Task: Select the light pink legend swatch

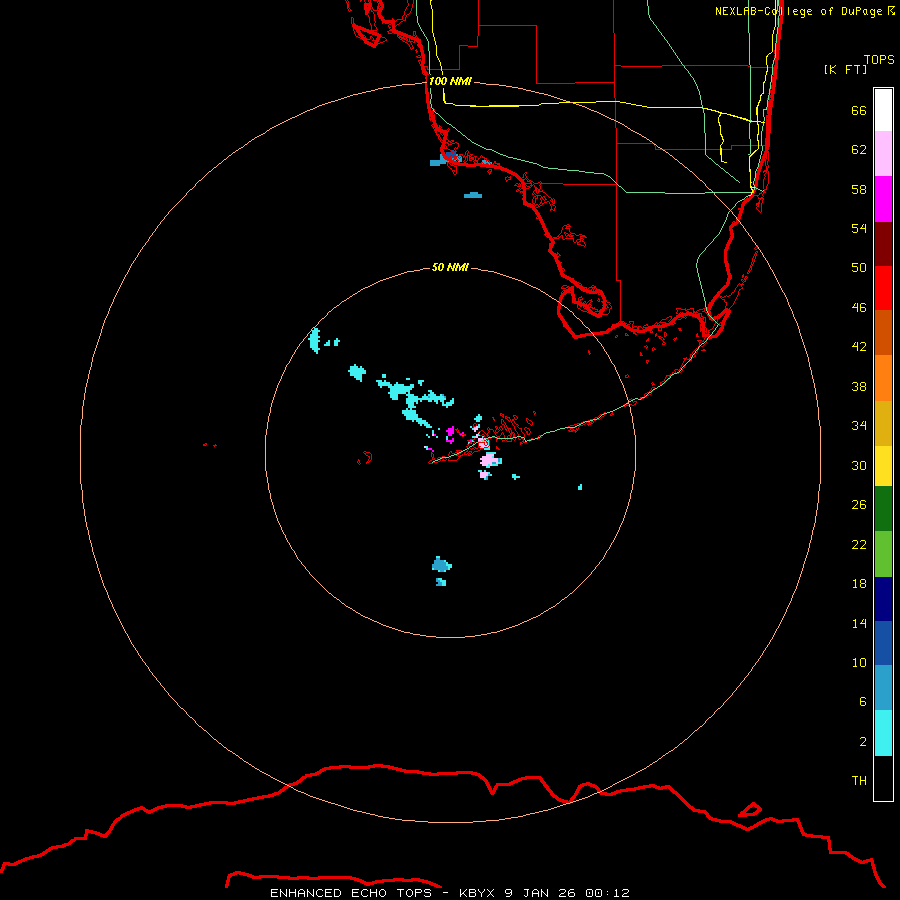Action: click(883, 154)
